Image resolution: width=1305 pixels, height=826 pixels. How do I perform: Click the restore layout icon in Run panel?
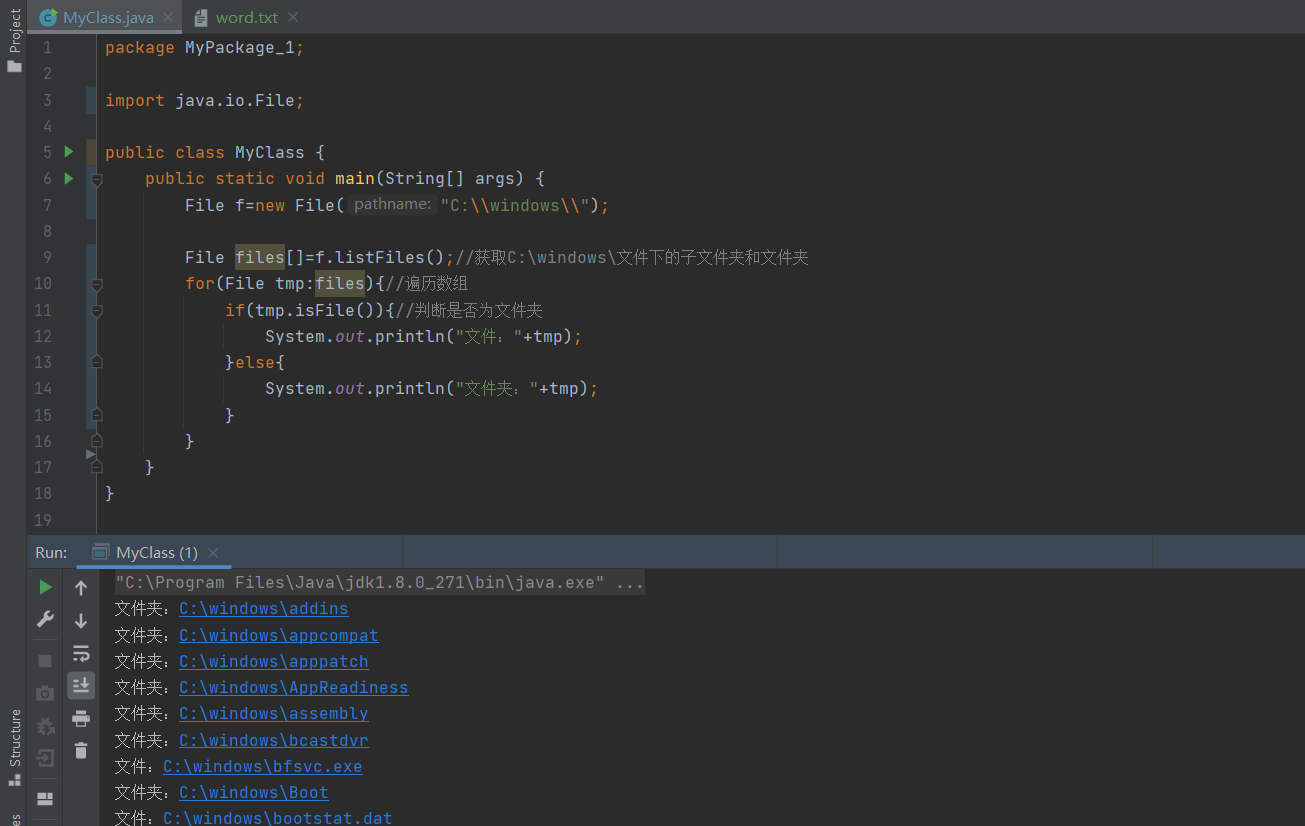pos(45,799)
